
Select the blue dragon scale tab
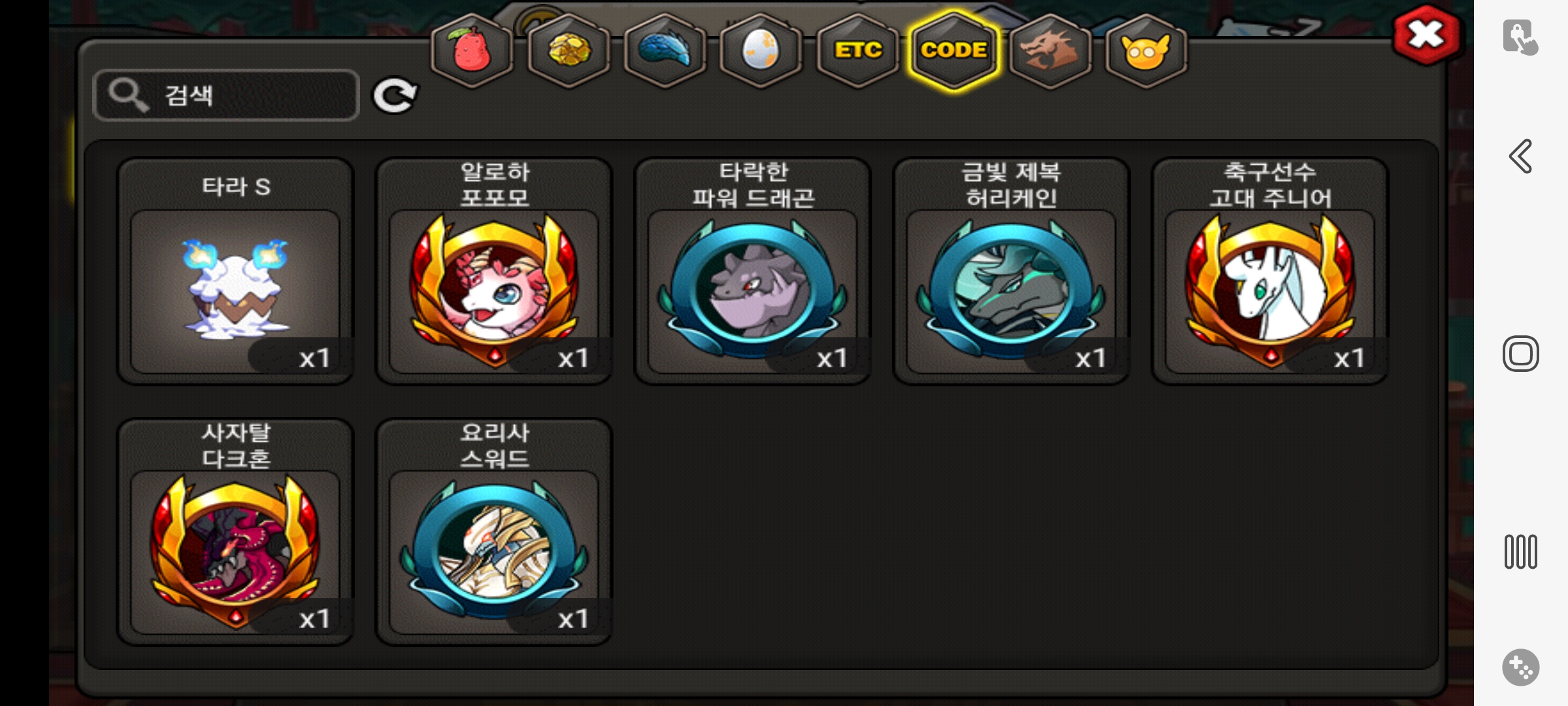coord(665,50)
